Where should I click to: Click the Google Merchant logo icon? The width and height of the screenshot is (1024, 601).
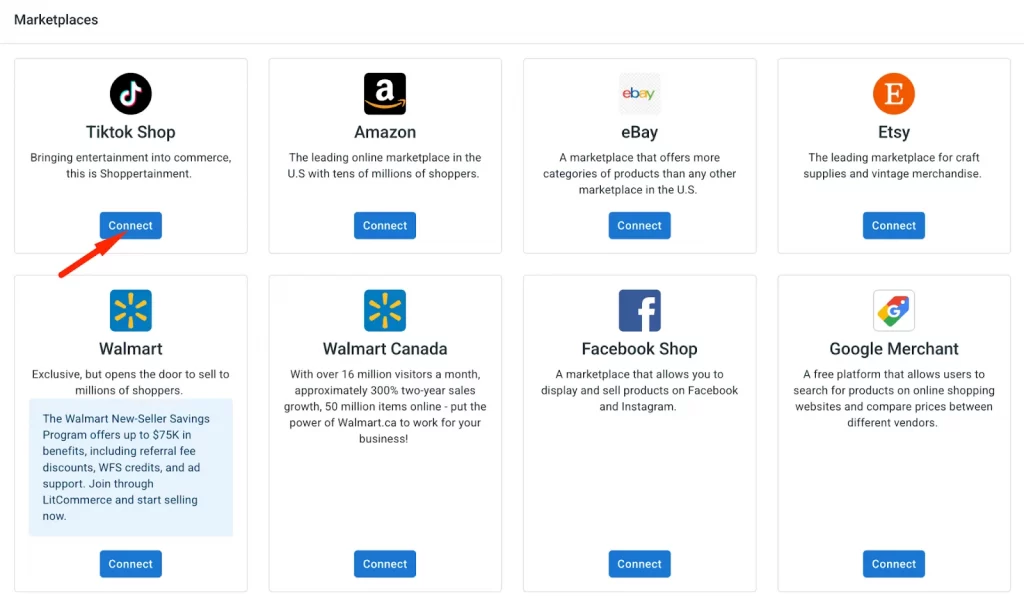pos(893,310)
